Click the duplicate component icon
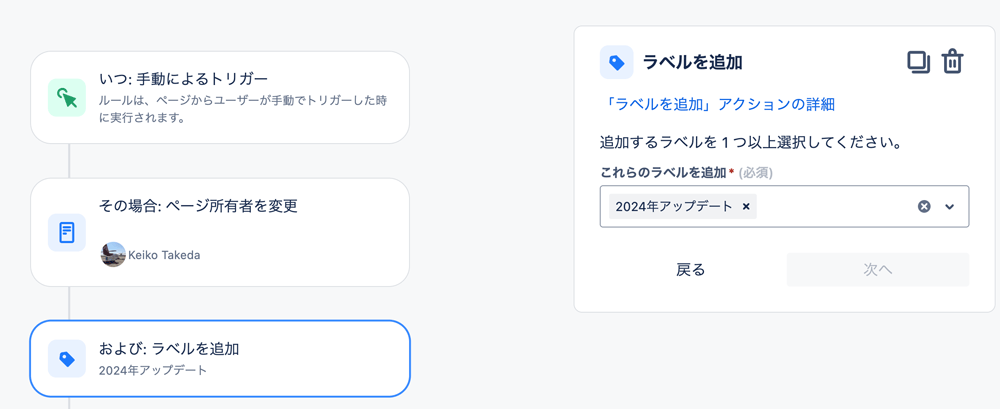The height and width of the screenshot is (409, 1000). [x=918, y=62]
